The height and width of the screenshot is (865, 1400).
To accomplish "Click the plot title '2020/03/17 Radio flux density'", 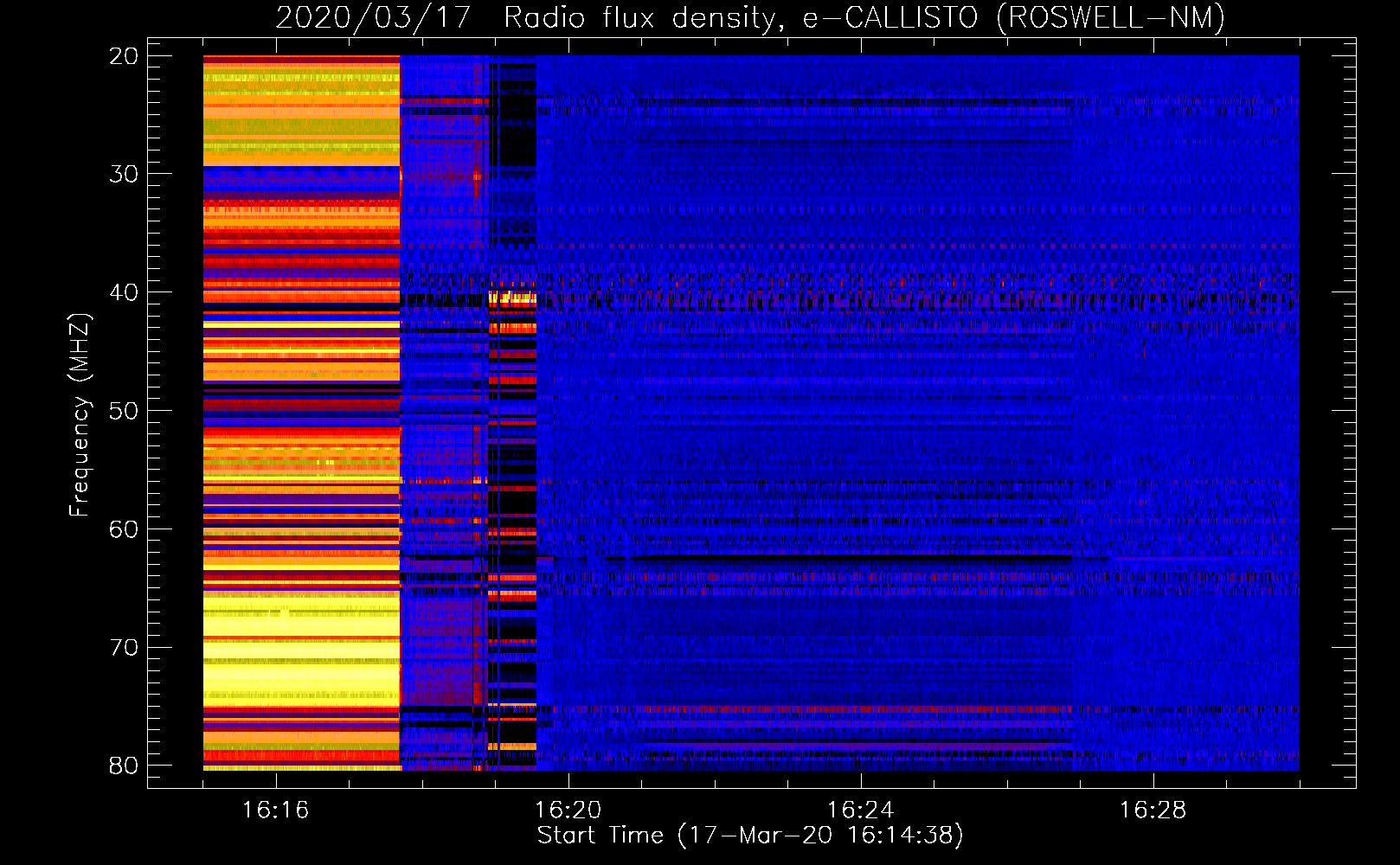I will coord(750,18).
